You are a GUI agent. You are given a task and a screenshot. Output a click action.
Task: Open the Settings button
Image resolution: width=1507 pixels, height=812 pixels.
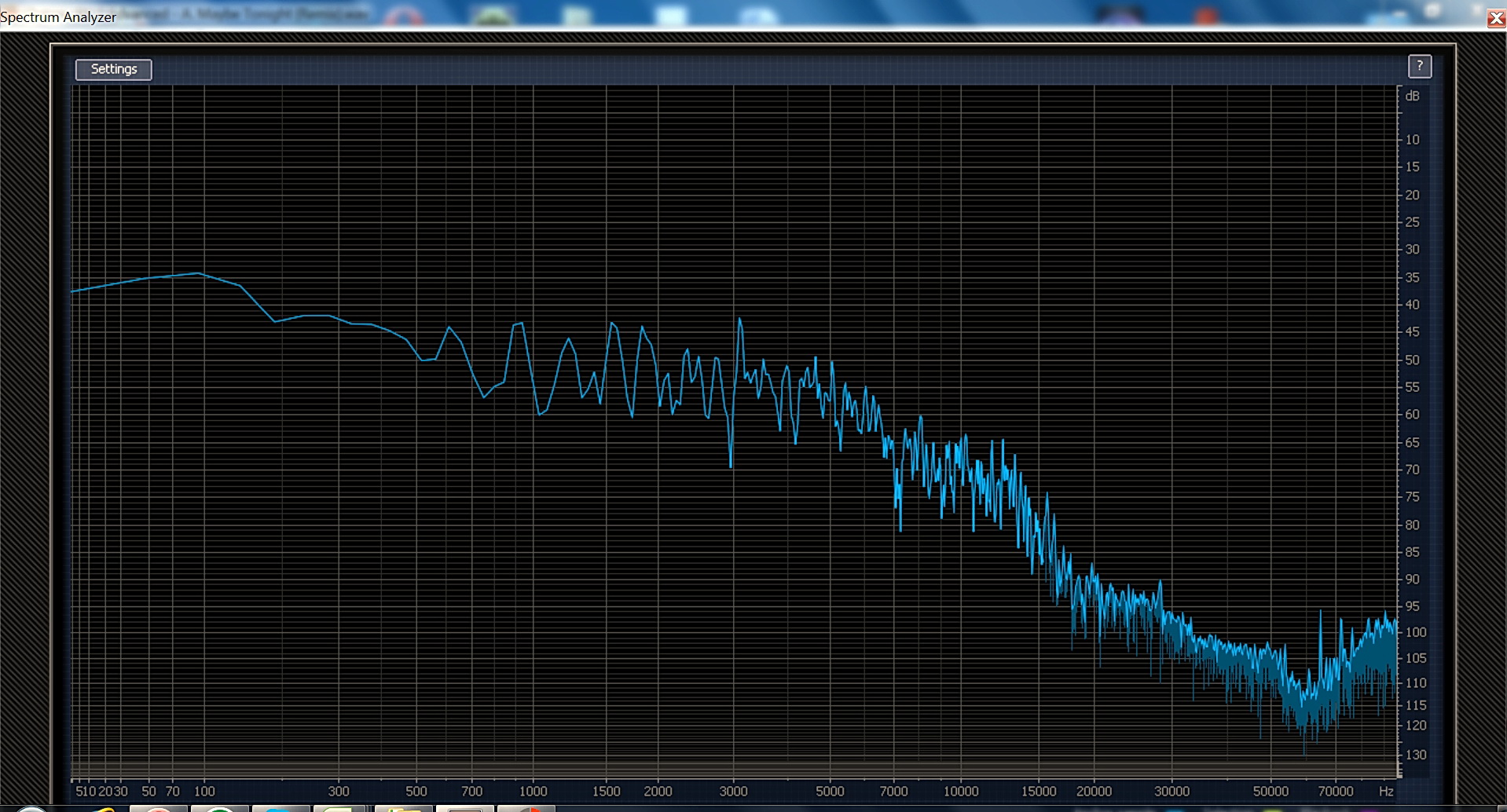point(113,69)
